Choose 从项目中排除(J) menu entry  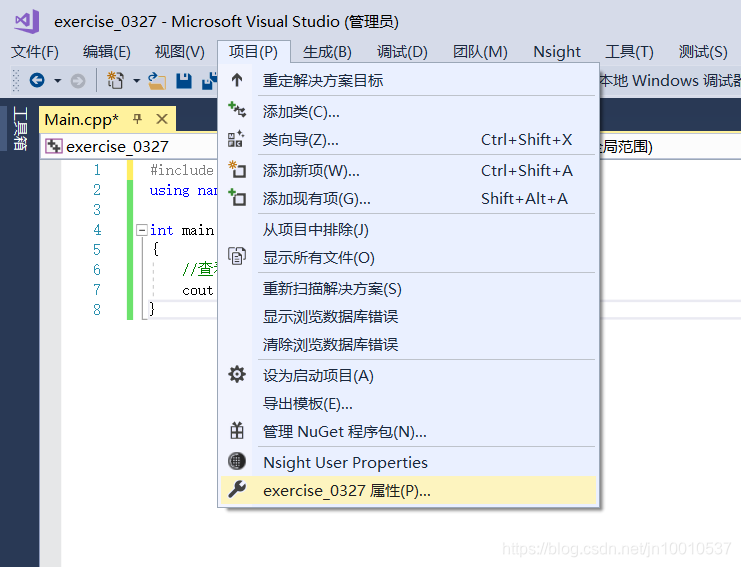pyautogui.click(x=409, y=230)
